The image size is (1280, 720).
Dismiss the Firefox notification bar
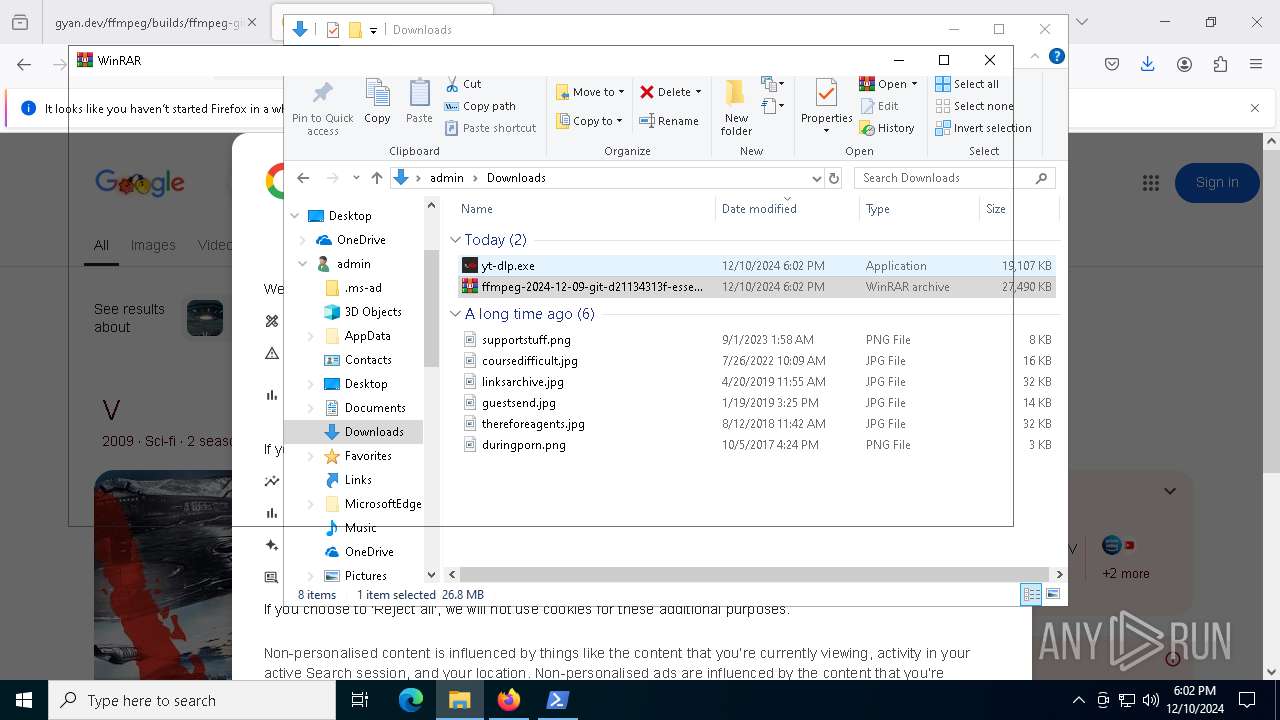(1255, 108)
